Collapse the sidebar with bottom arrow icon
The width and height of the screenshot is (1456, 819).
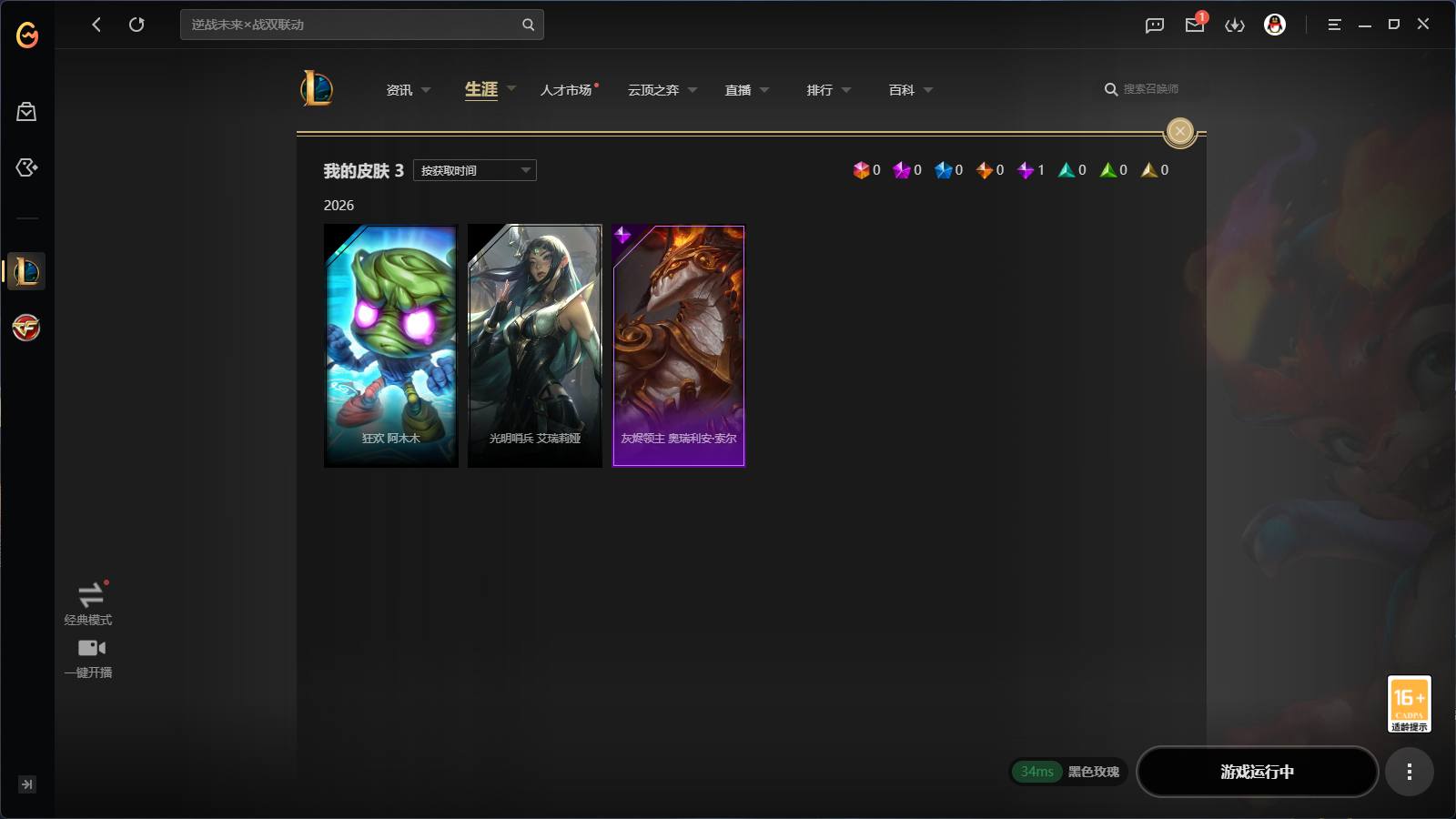27,784
